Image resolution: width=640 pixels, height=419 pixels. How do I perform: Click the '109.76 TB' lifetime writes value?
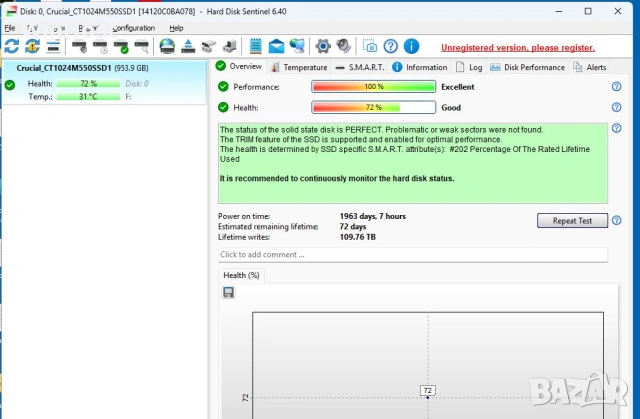point(358,237)
